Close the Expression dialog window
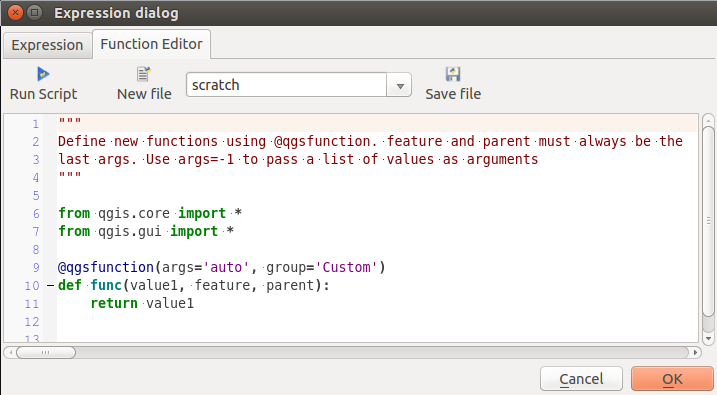Image resolution: width=717 pixels, height=395 pixels. tap(15, 12)
